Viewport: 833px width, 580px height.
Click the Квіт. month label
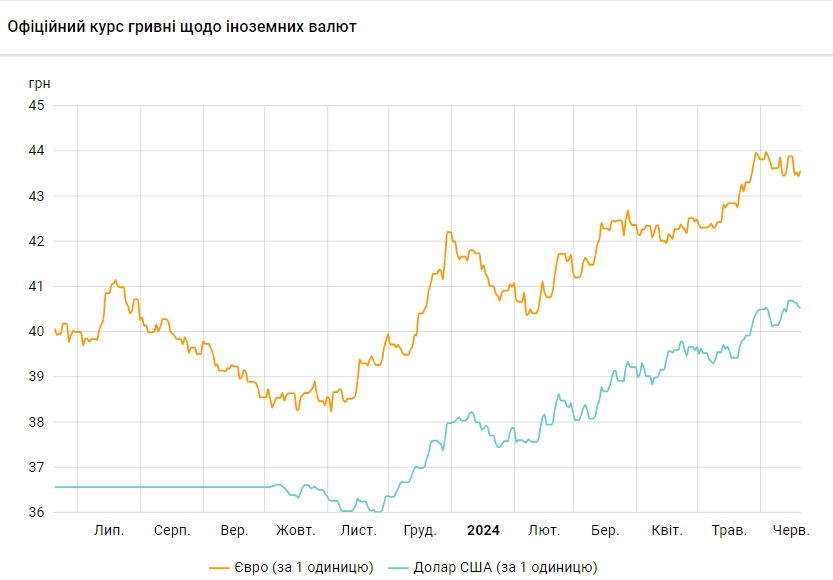(666, 530)
